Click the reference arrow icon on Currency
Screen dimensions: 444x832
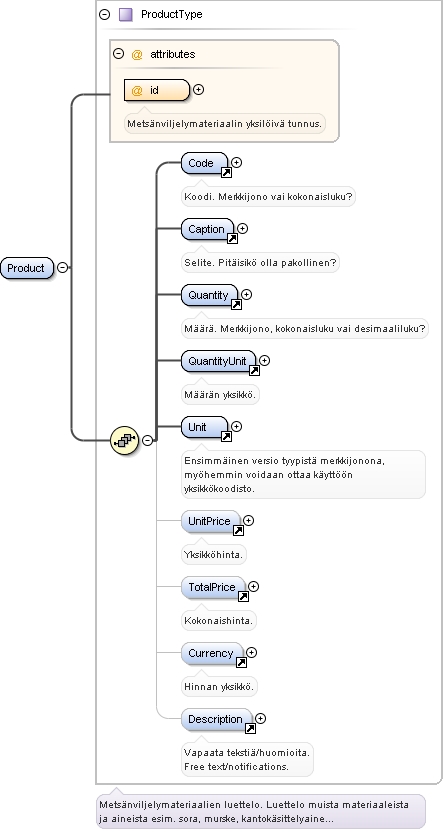point(241,662)
